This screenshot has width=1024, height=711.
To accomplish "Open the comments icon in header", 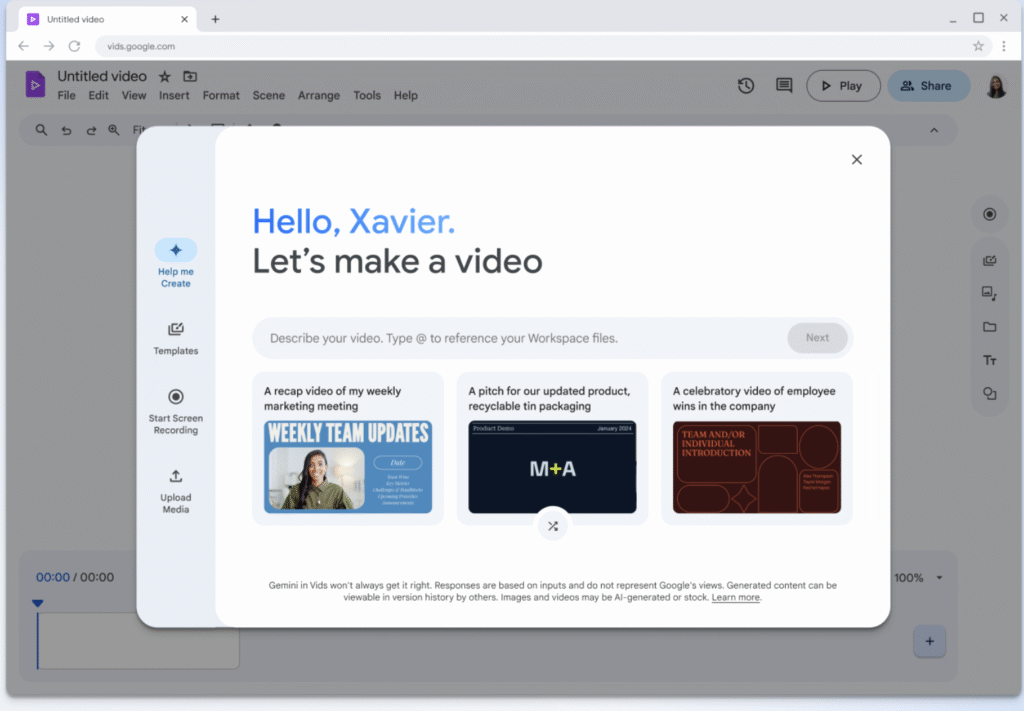I will (784, 86).
